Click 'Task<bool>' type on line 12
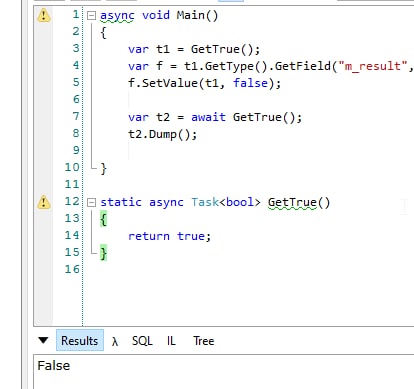The width and height of the screenshot is (414, 389). (226, 202)
